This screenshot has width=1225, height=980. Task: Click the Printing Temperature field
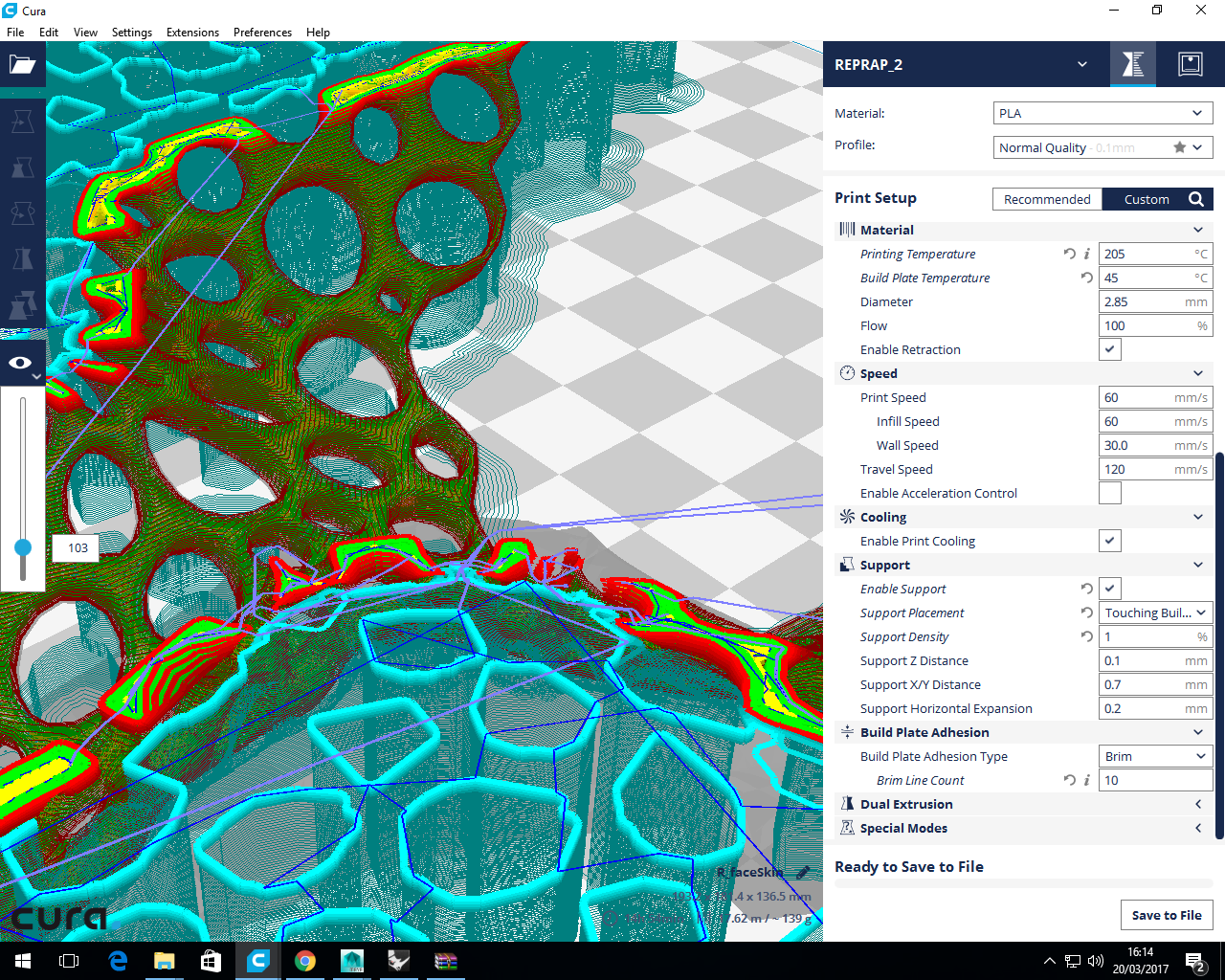pyautogui.click(x=1156, y=254)
